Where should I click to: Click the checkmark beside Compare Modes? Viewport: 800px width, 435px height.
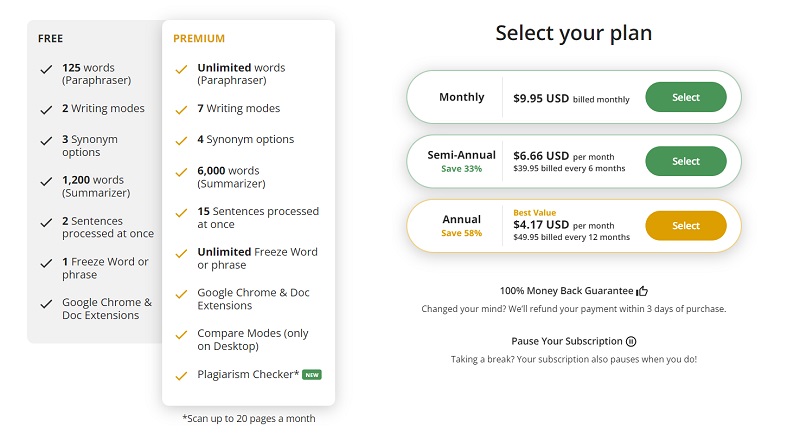[181, 335]
